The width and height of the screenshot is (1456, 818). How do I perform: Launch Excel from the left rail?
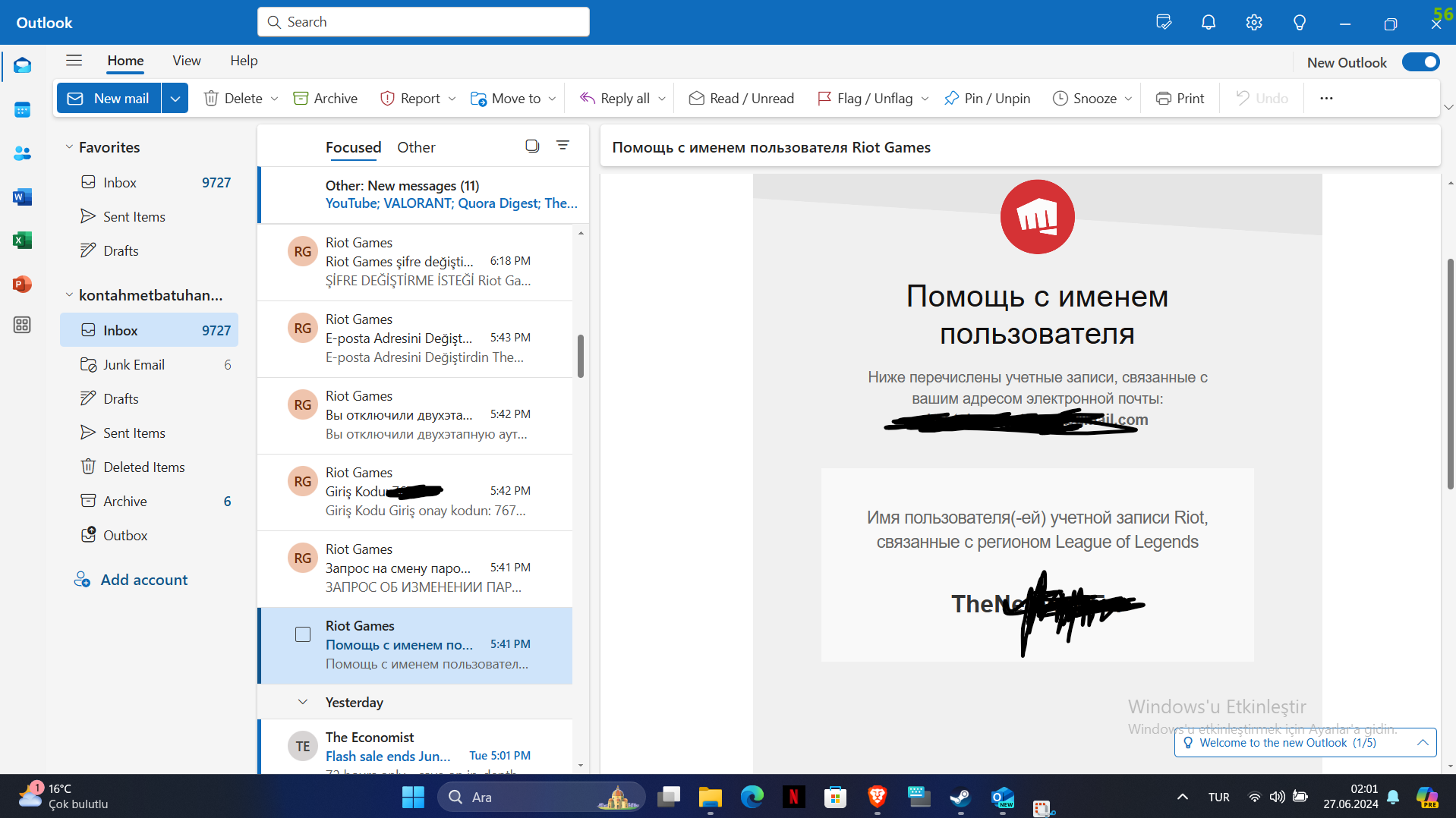[22, 241]
